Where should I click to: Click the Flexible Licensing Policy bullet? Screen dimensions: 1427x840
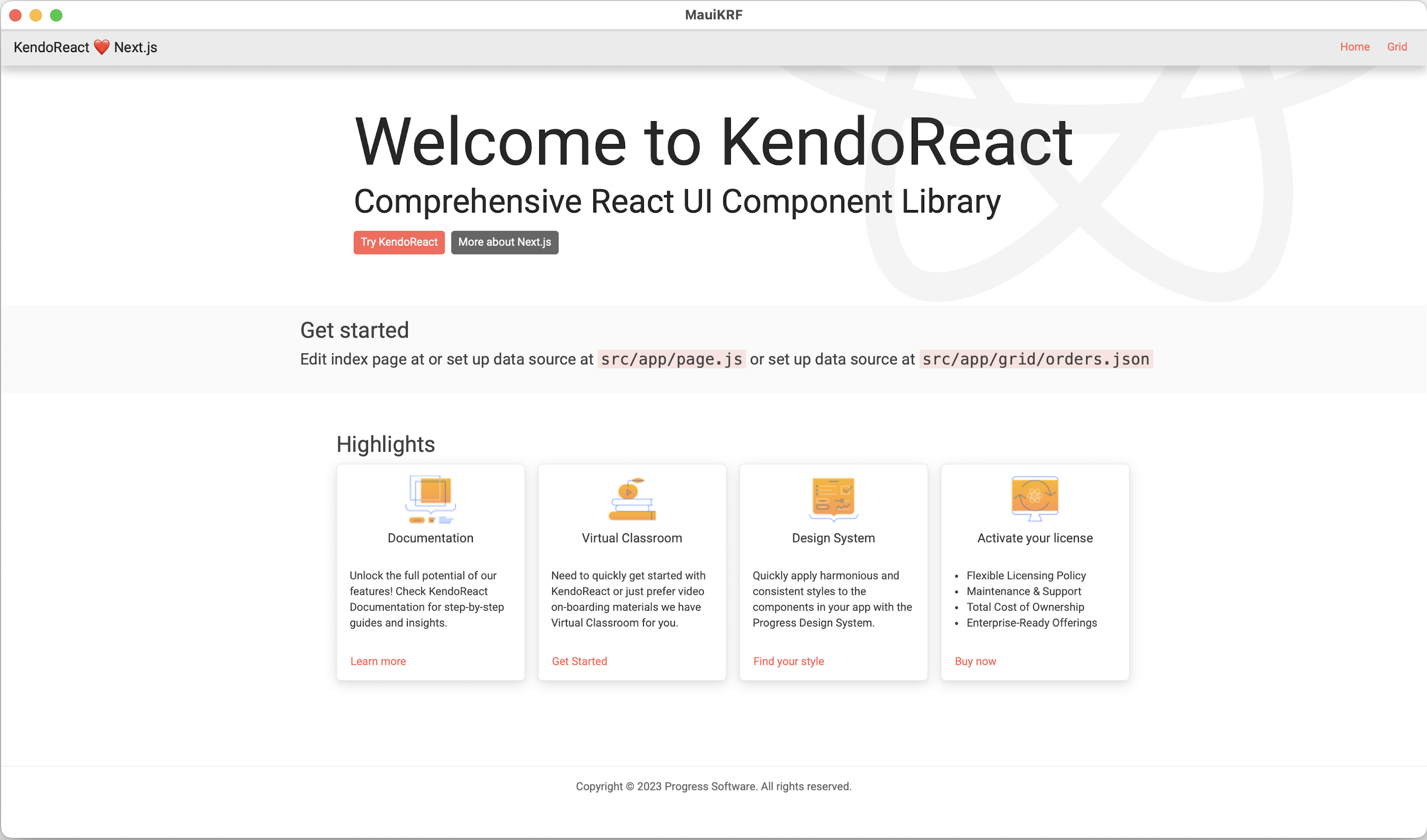point(1026,575)
